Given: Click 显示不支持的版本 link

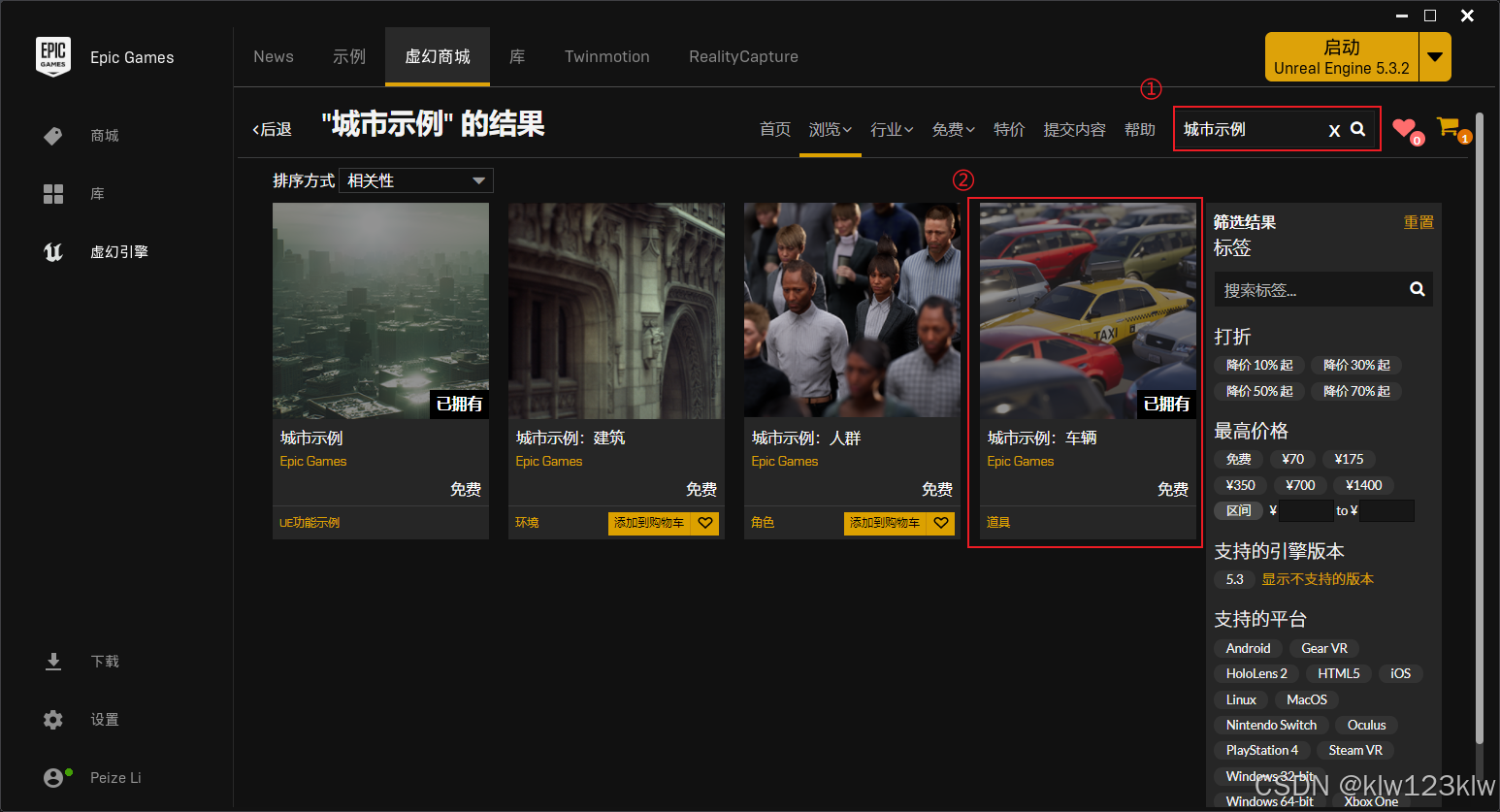Looking at the screenshot, I should (1318, 579).
